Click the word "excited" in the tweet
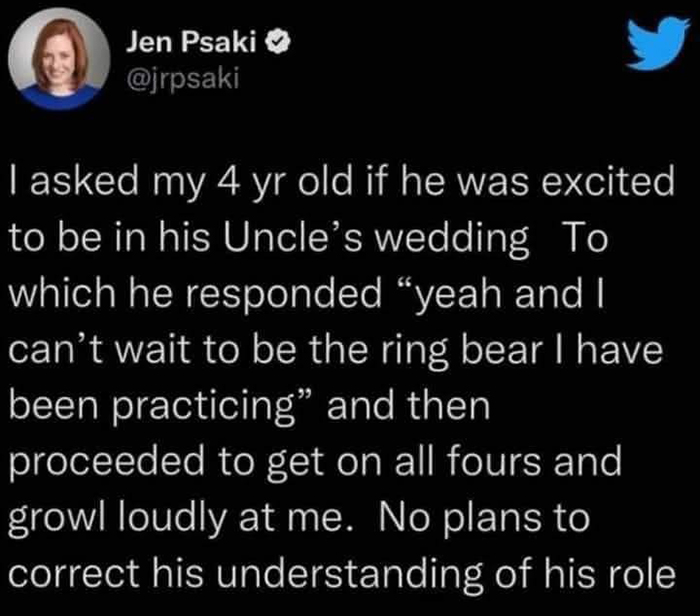Image resolution: width=700 pixels, height=616 pixels. 608,181
